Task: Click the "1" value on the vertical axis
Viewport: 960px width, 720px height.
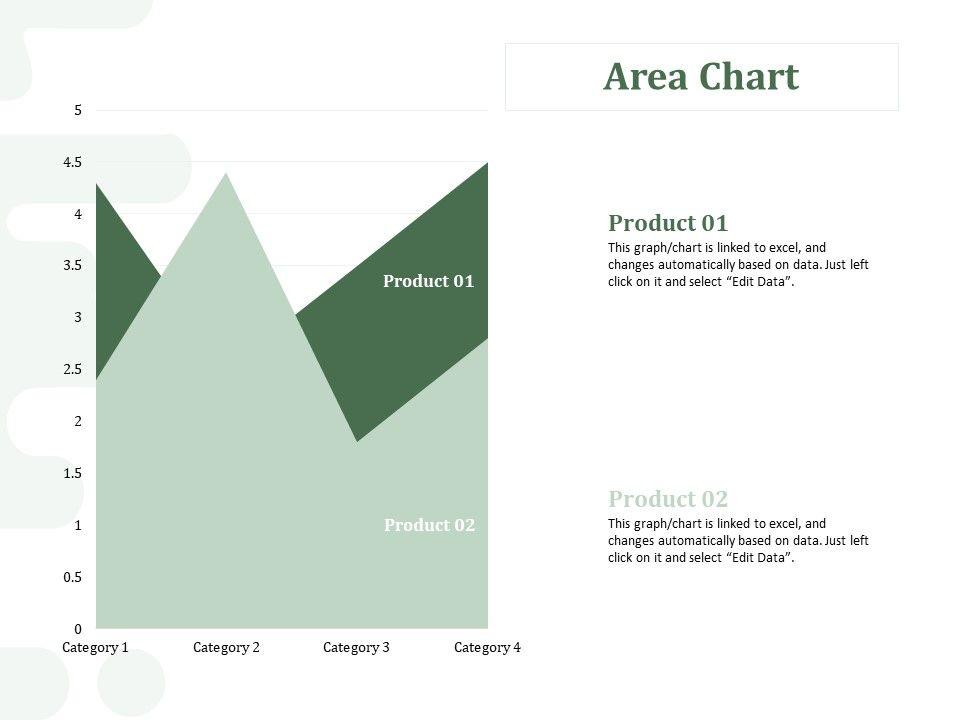Action: (78, 525)
